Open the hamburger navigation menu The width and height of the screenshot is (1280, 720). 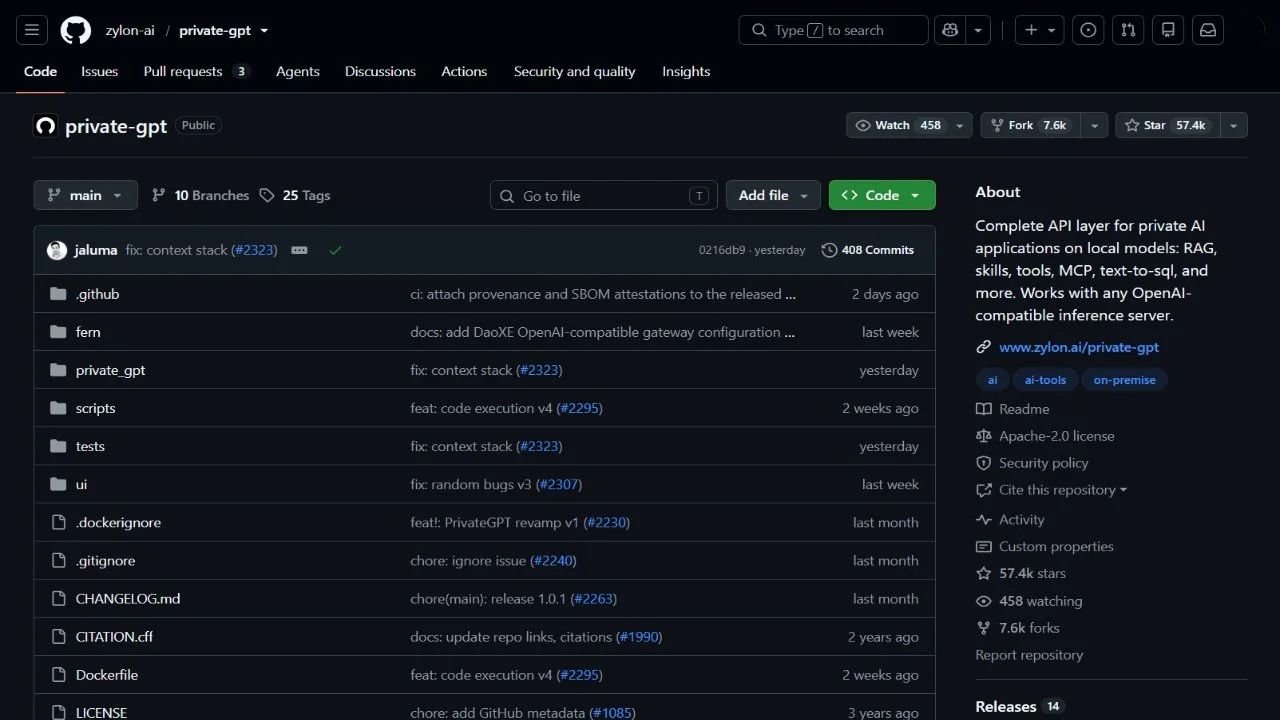[x=31, y=30]
